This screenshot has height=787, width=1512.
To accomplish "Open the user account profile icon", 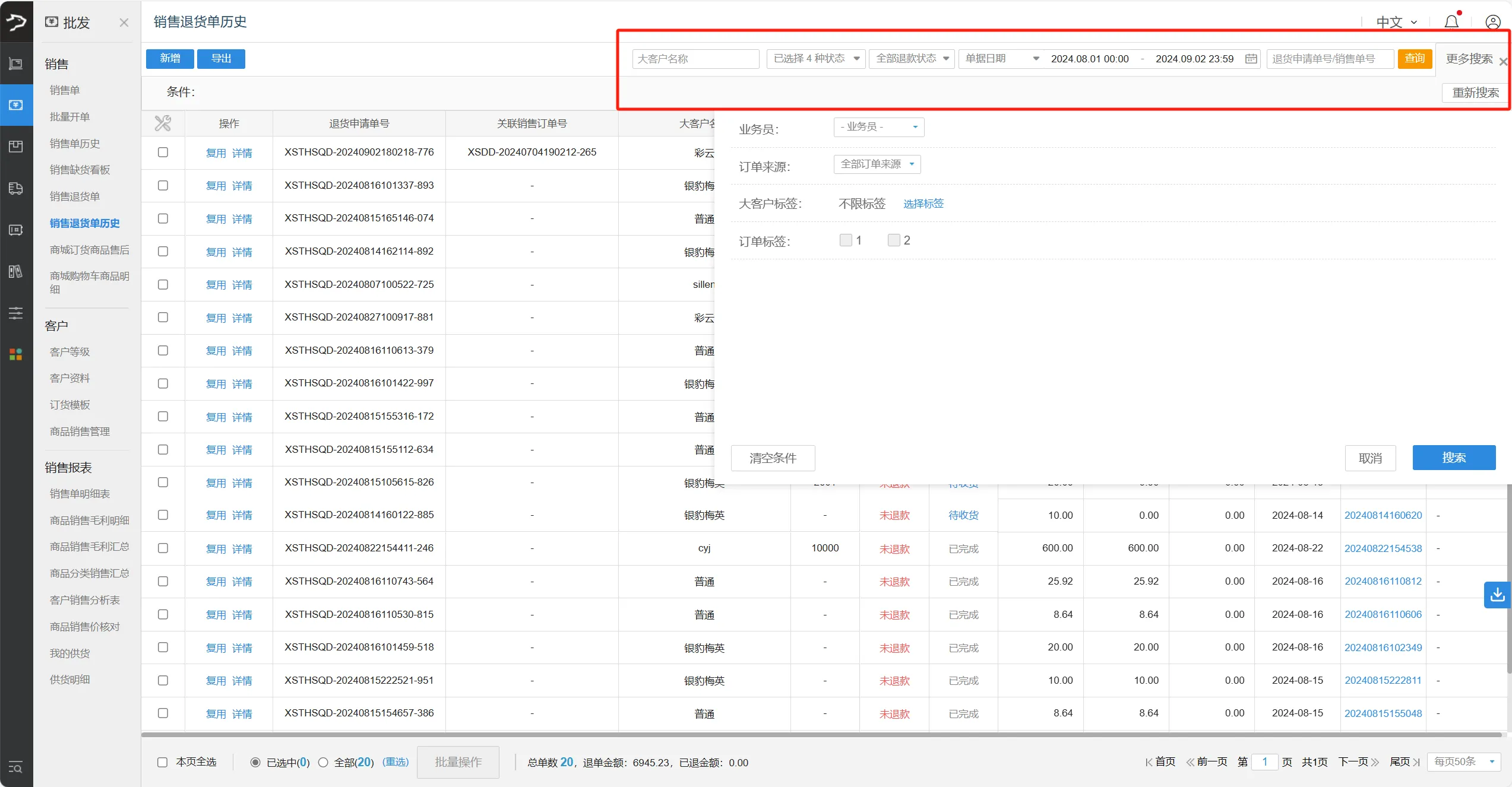I will click(1493, 22).
